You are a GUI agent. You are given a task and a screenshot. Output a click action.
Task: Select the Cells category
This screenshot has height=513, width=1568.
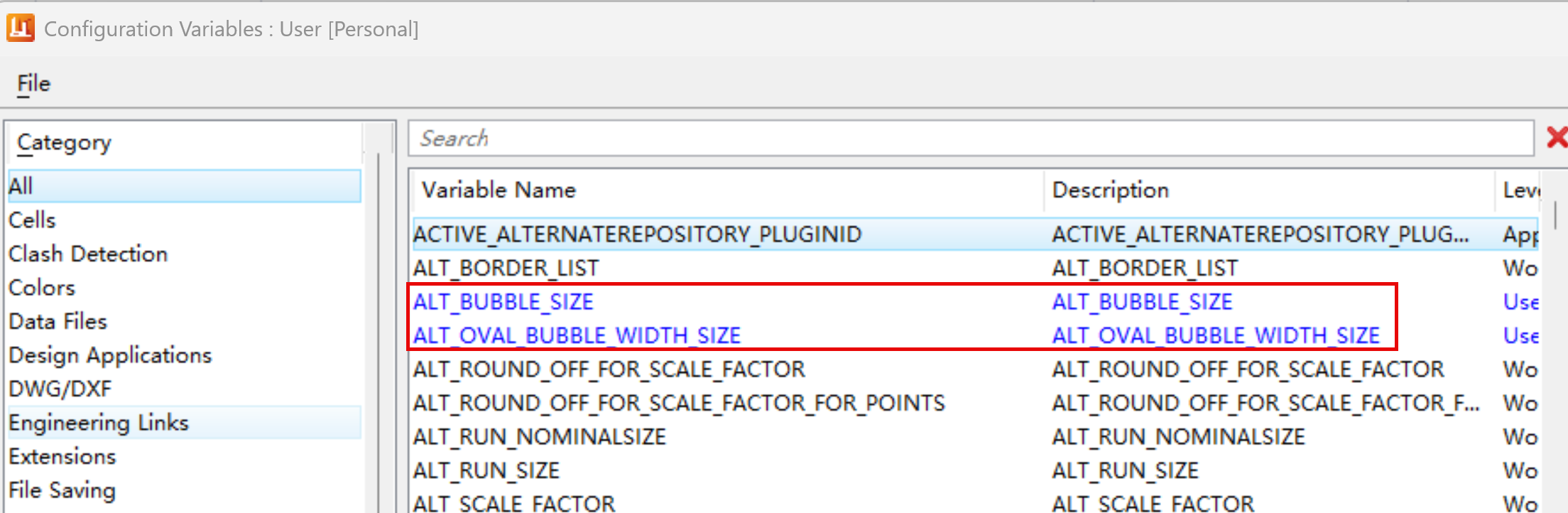pyautogui.click(x=33, y=220)
